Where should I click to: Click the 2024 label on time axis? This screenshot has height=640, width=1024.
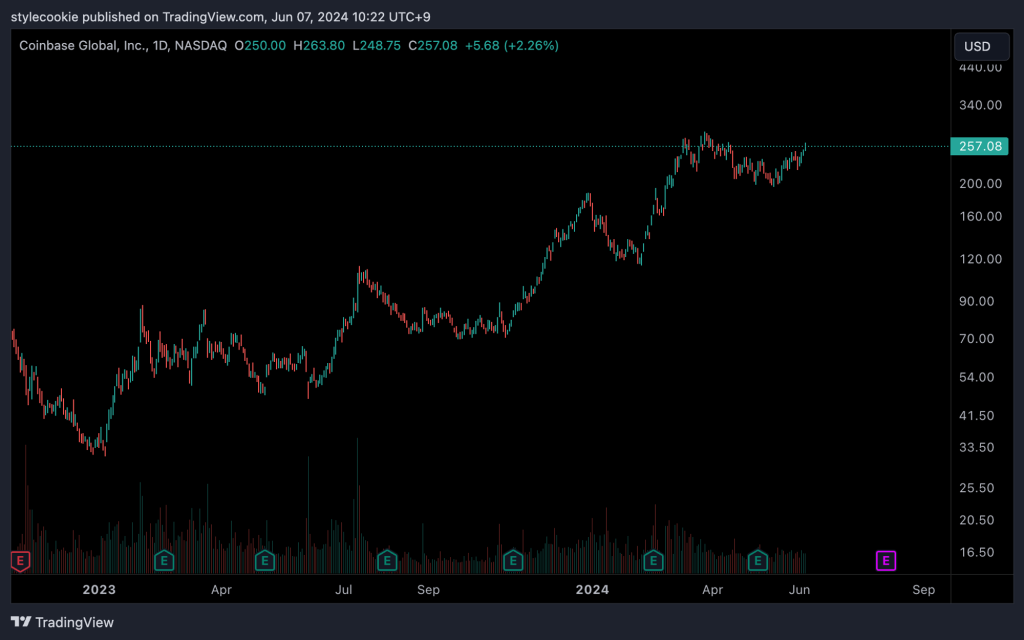(592, 590)
